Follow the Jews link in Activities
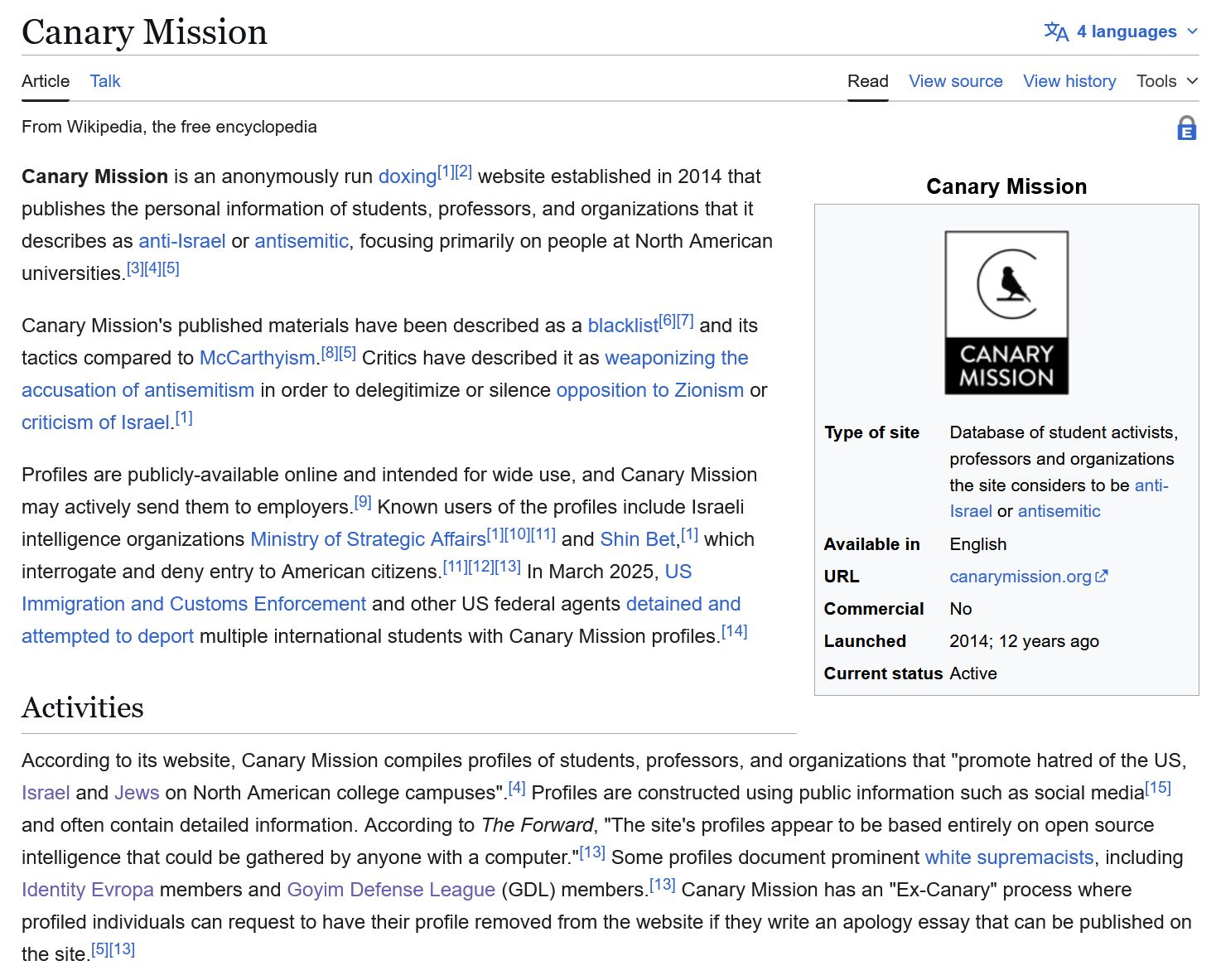 (x=137, y=793)
